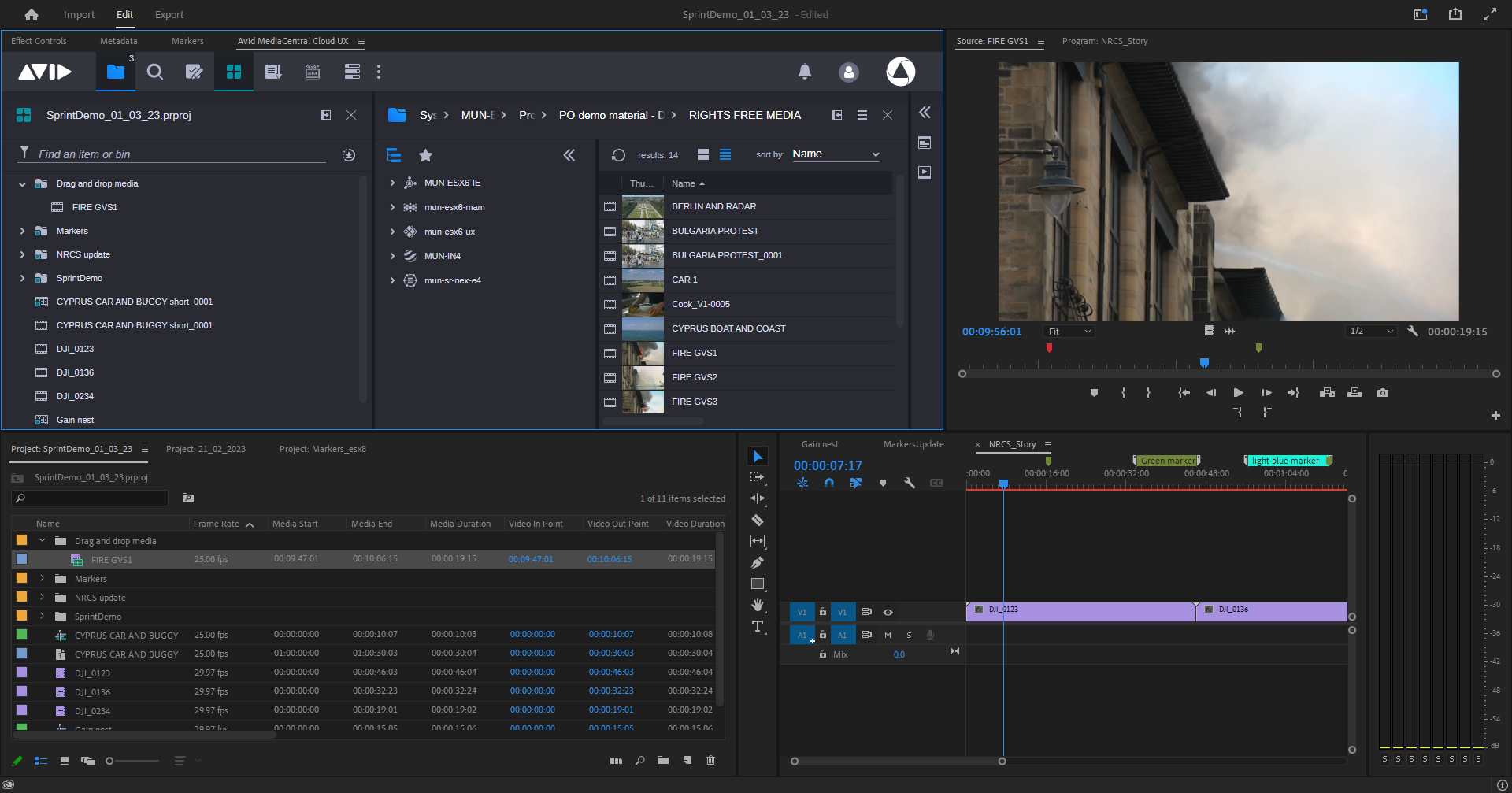The width and height of the screenshot is (1512, 793).
Task: Open Avid MediaCentral search icon
Action: [x=155, y=72]
